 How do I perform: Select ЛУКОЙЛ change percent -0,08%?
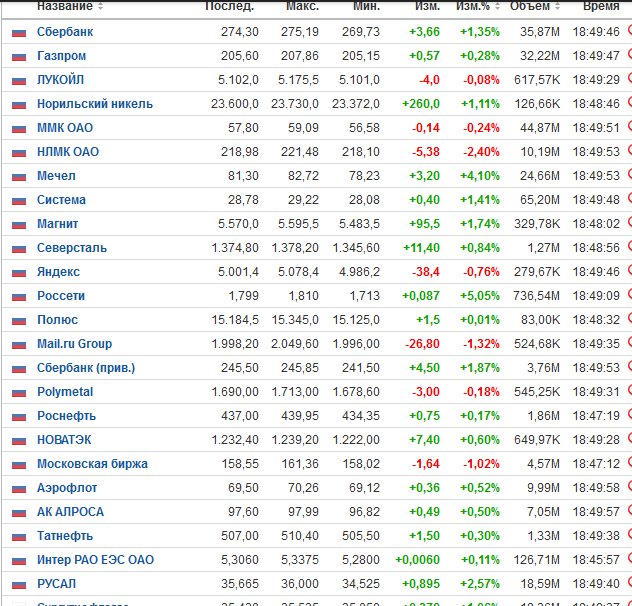(481, 80)
